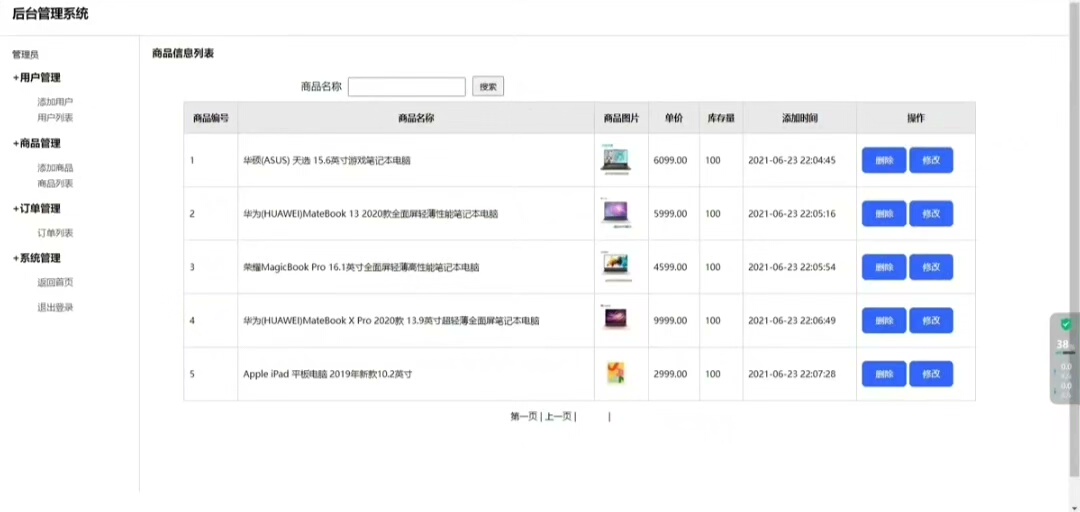Viewport: 1080px width, 512px height.
Task: Go to 用户列表 page
Action: click(x=55, y=118)
